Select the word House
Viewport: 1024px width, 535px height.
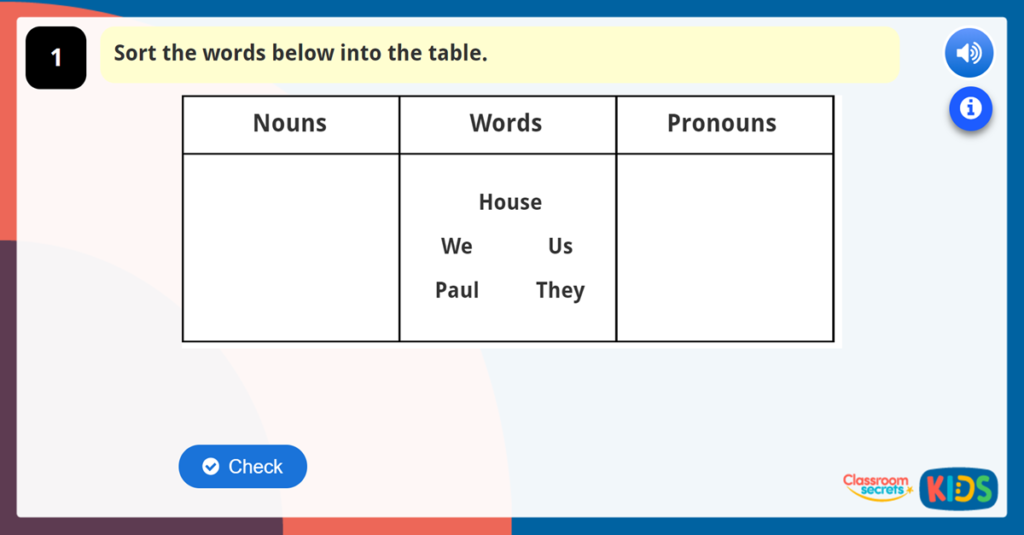(510, 202)
